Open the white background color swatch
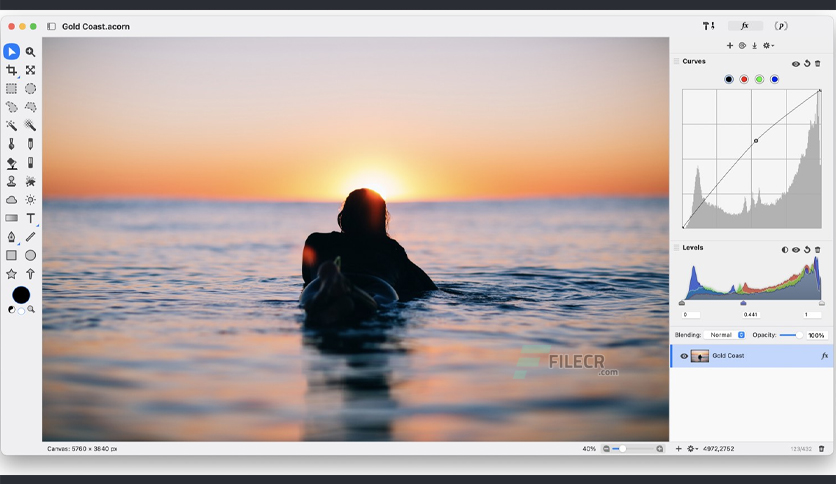The image size is (836, 484). pos(21,311)
